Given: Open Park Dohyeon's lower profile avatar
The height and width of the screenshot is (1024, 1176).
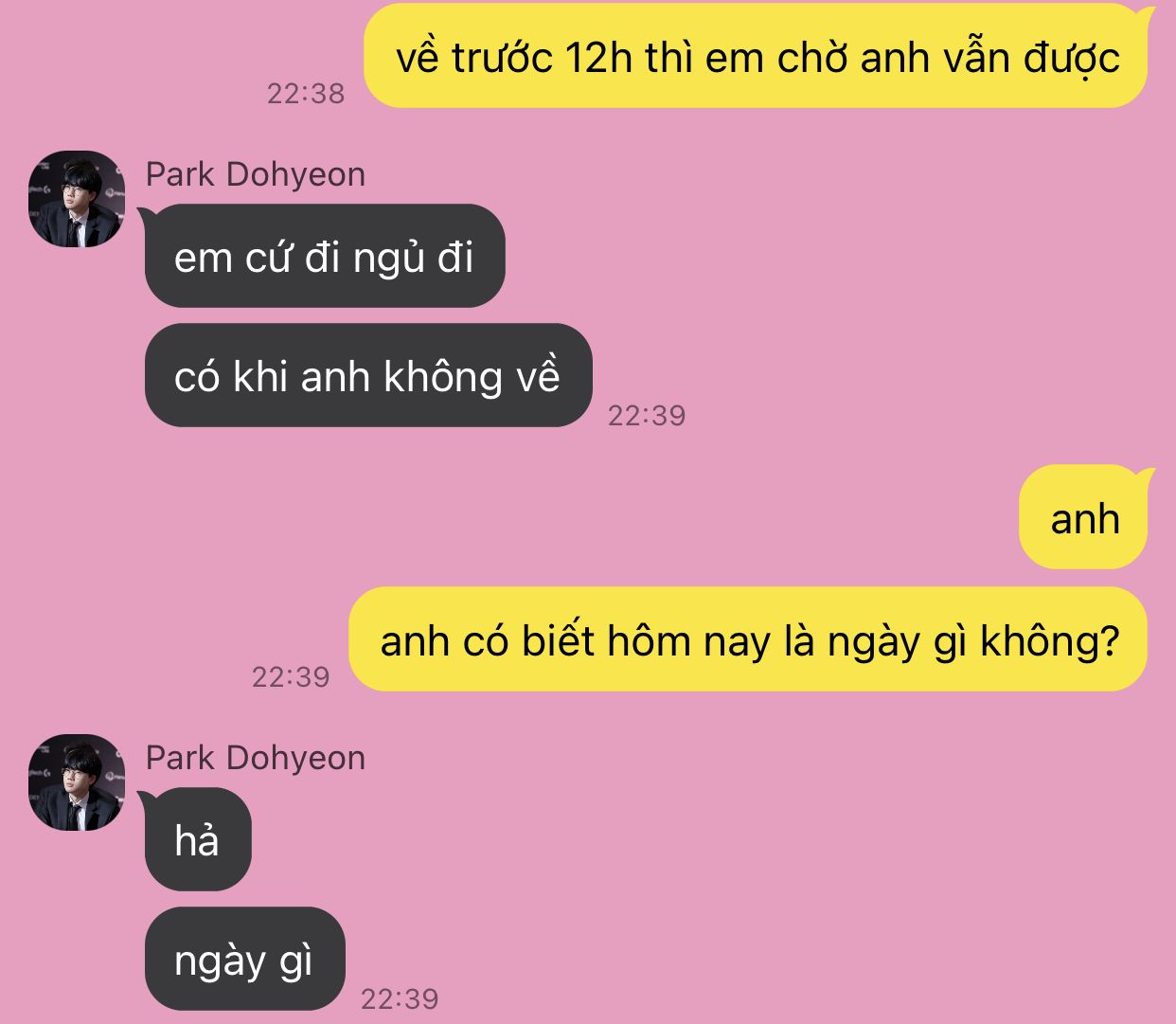Looking at the screenshot, I should (77, 782).
